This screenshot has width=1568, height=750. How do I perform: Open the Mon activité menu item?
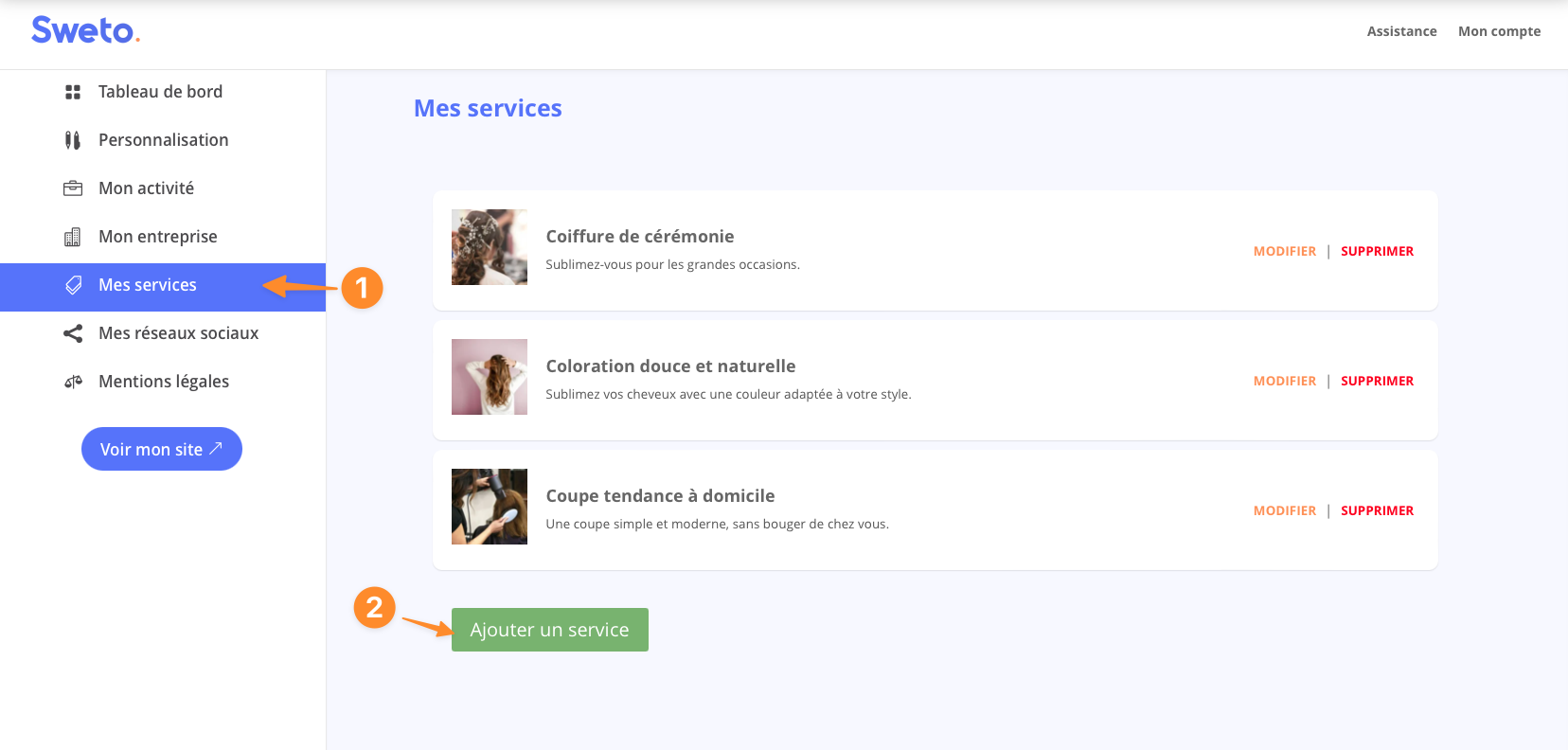click(x=146, y=188)
